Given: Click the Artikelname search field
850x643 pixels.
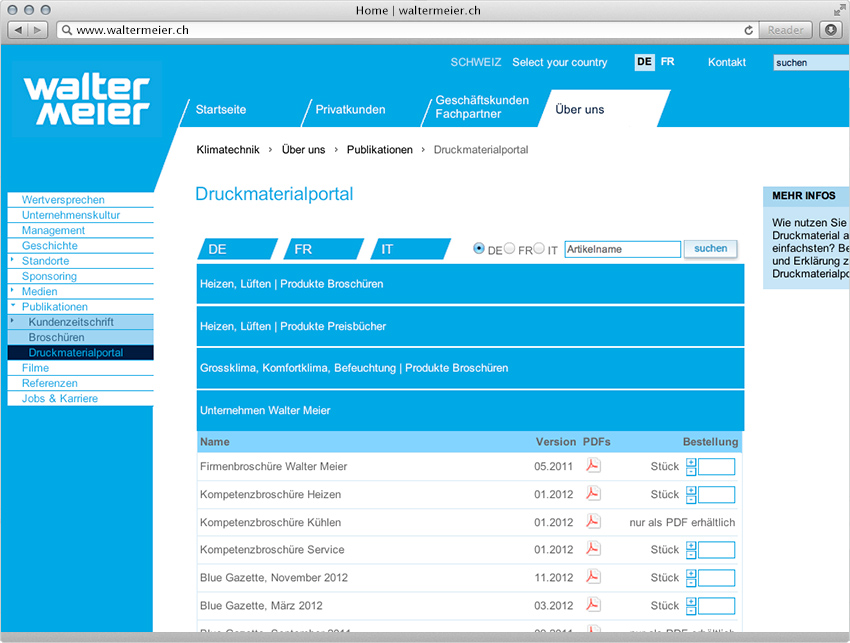Looking at the screenshot, I should tap(622, 249).
